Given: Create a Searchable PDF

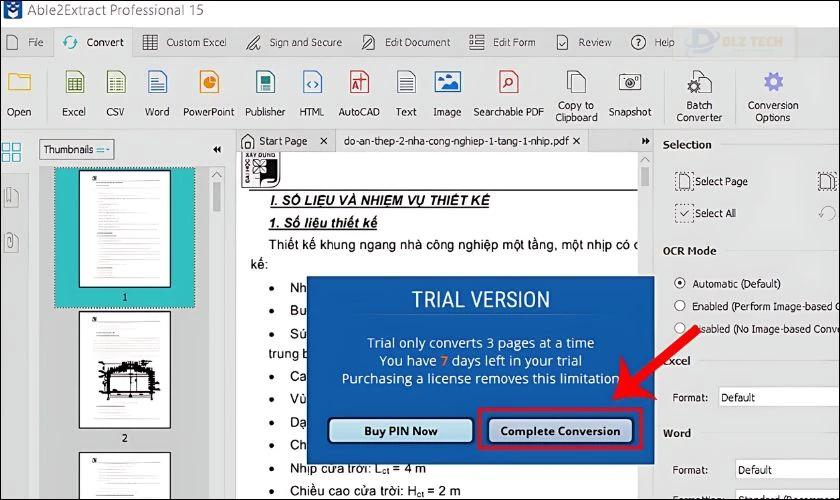Looking at the screenshot, I should [508, 94].
